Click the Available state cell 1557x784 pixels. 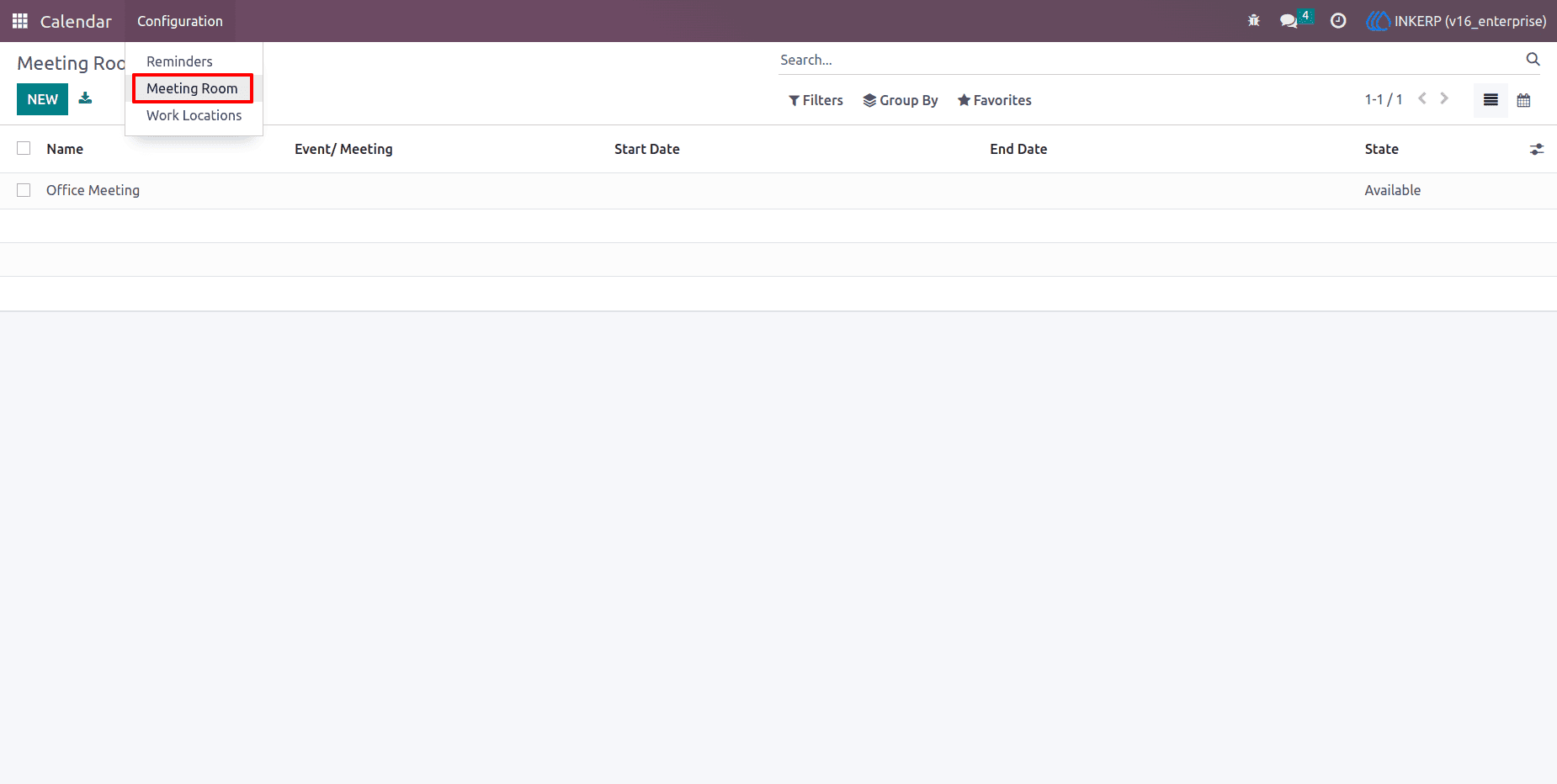pyautogui.click(x=1392, y=190)
